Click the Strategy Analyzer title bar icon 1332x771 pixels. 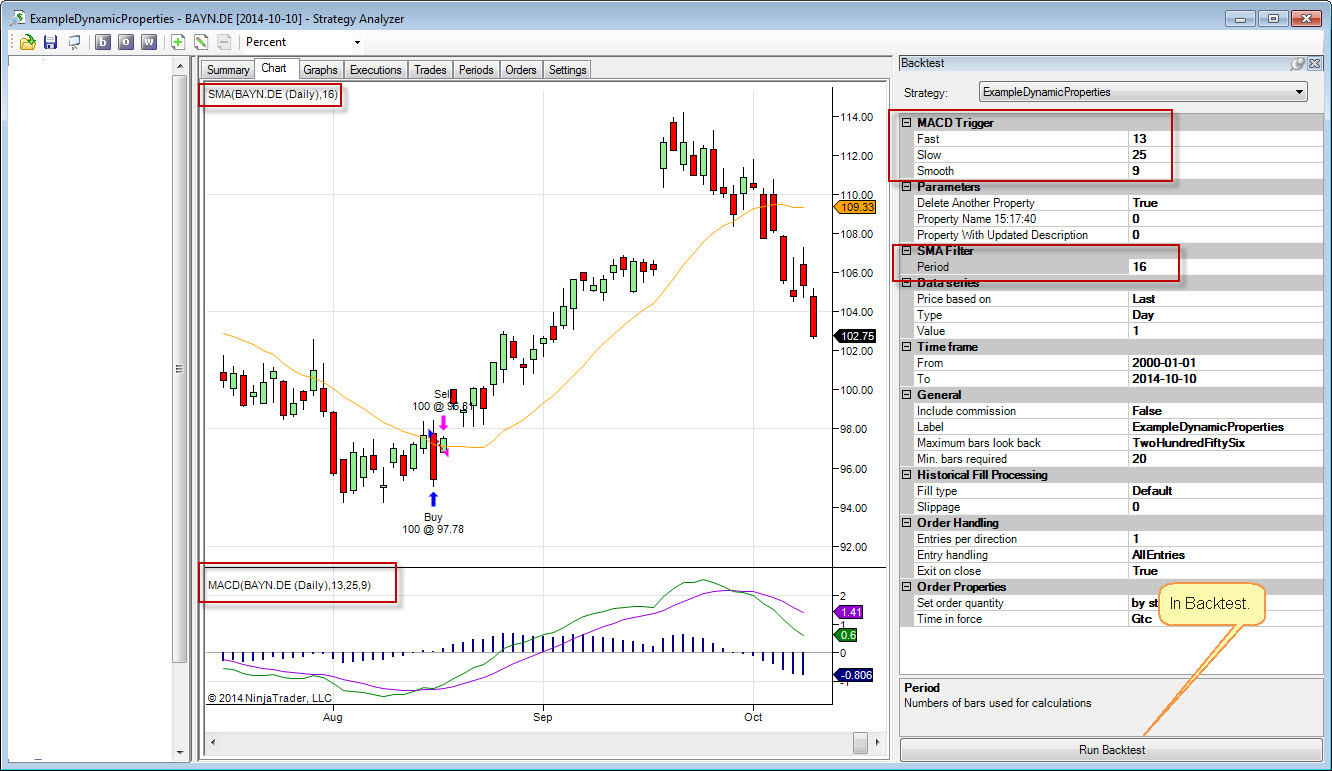coord(17,18)
